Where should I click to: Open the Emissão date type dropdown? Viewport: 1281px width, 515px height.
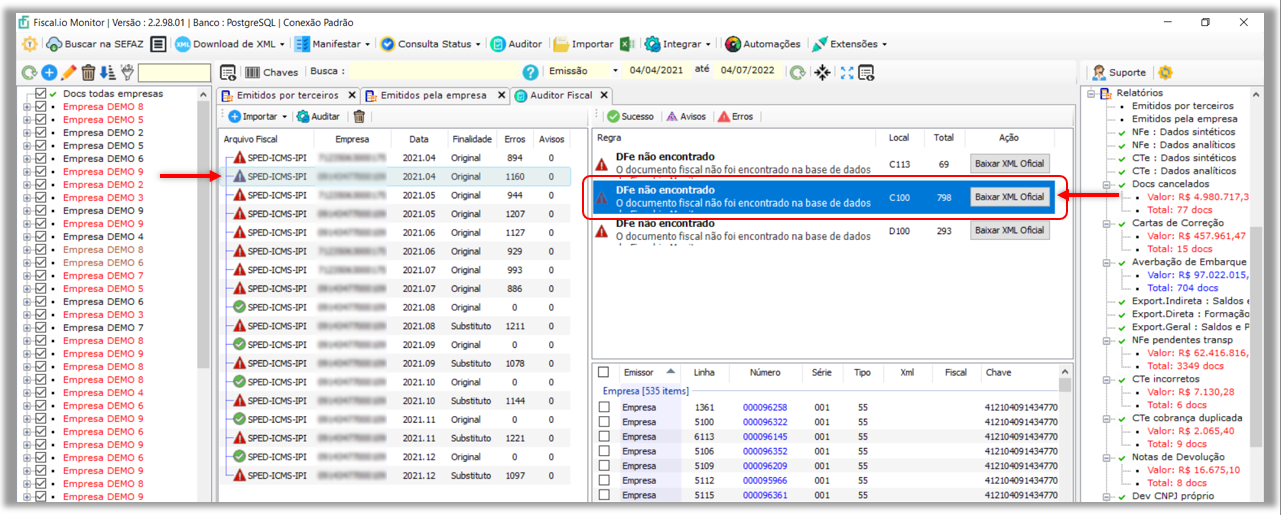[x=615, y=72]
